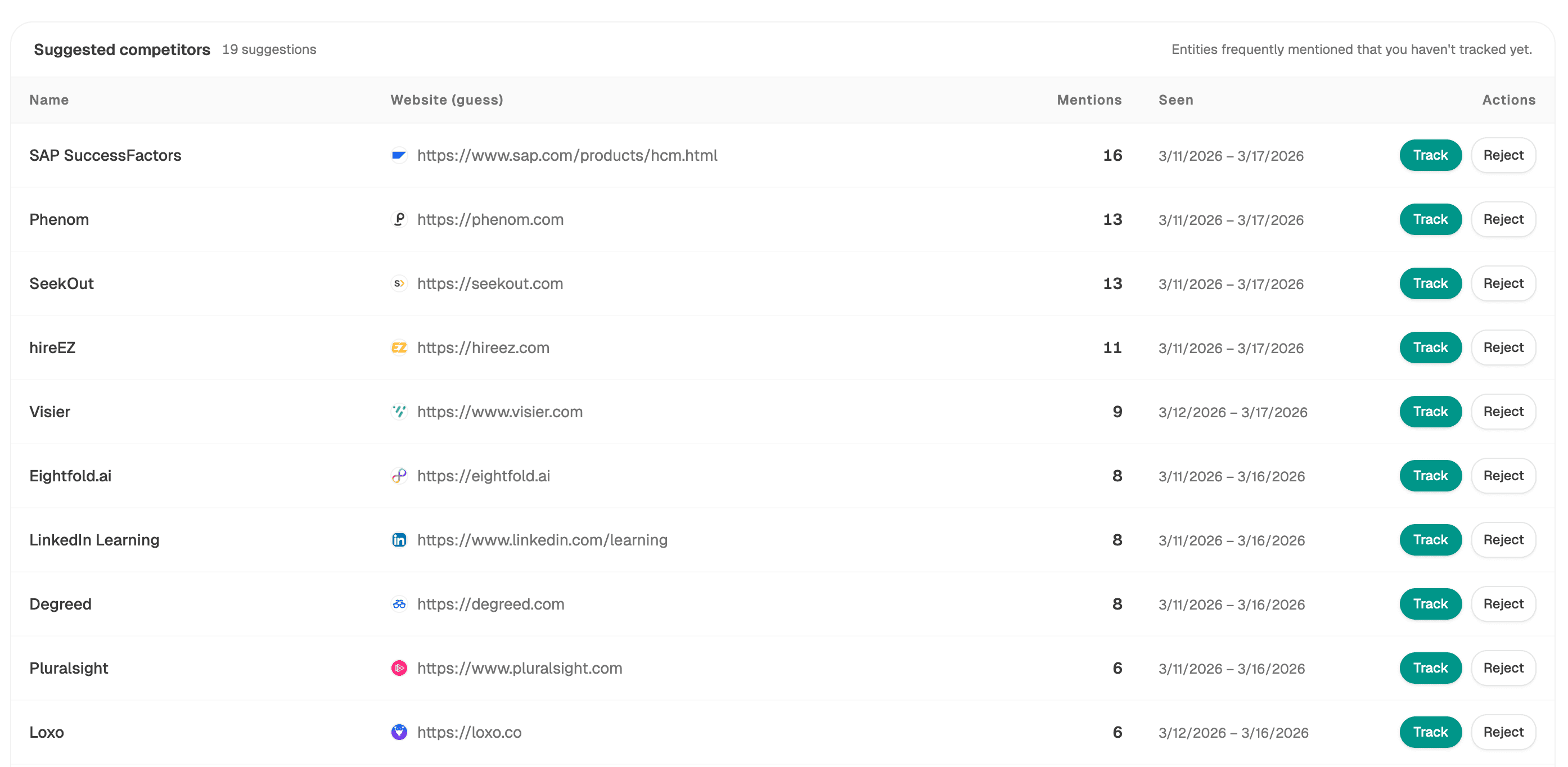Open the https://www.visier.com link
Image resolution: width=1568 pixels, height=767 pixels.
500,412
